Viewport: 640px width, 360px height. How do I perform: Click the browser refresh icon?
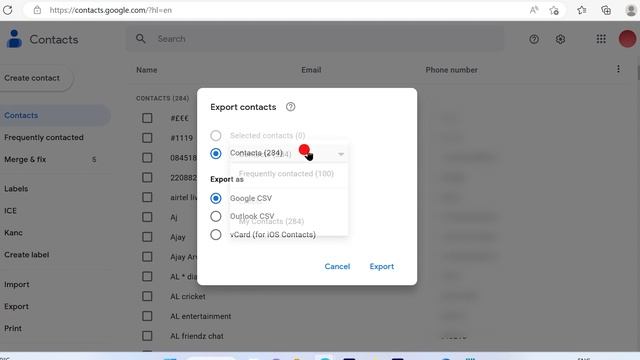click(x=7, y=10)
